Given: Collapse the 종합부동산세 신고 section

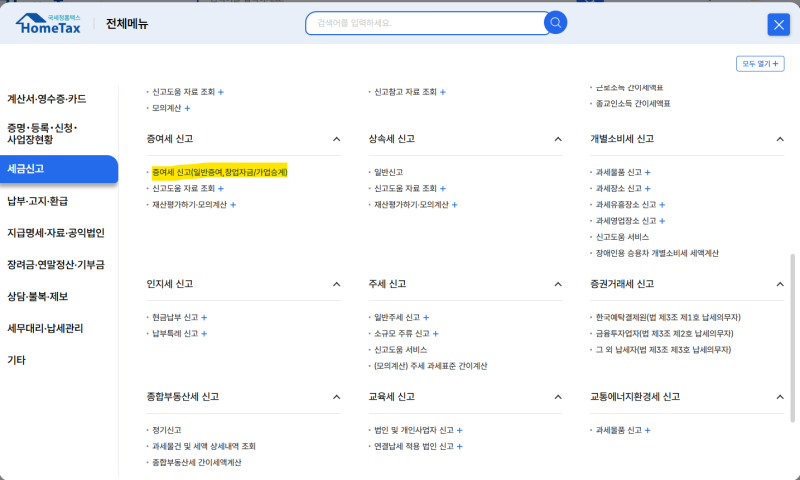Looking at the screenshot, I should click(336, 397).
